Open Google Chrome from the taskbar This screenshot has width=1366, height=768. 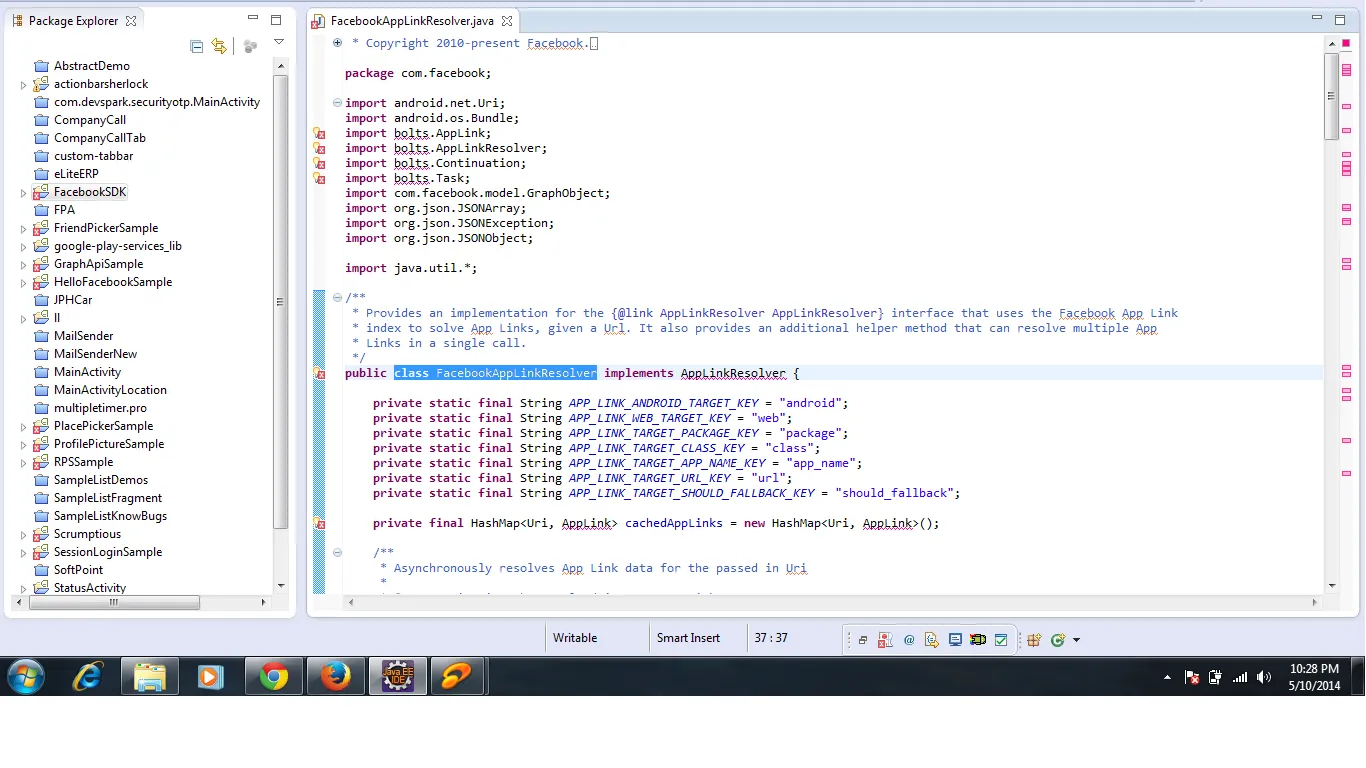(x=273, y=677)
